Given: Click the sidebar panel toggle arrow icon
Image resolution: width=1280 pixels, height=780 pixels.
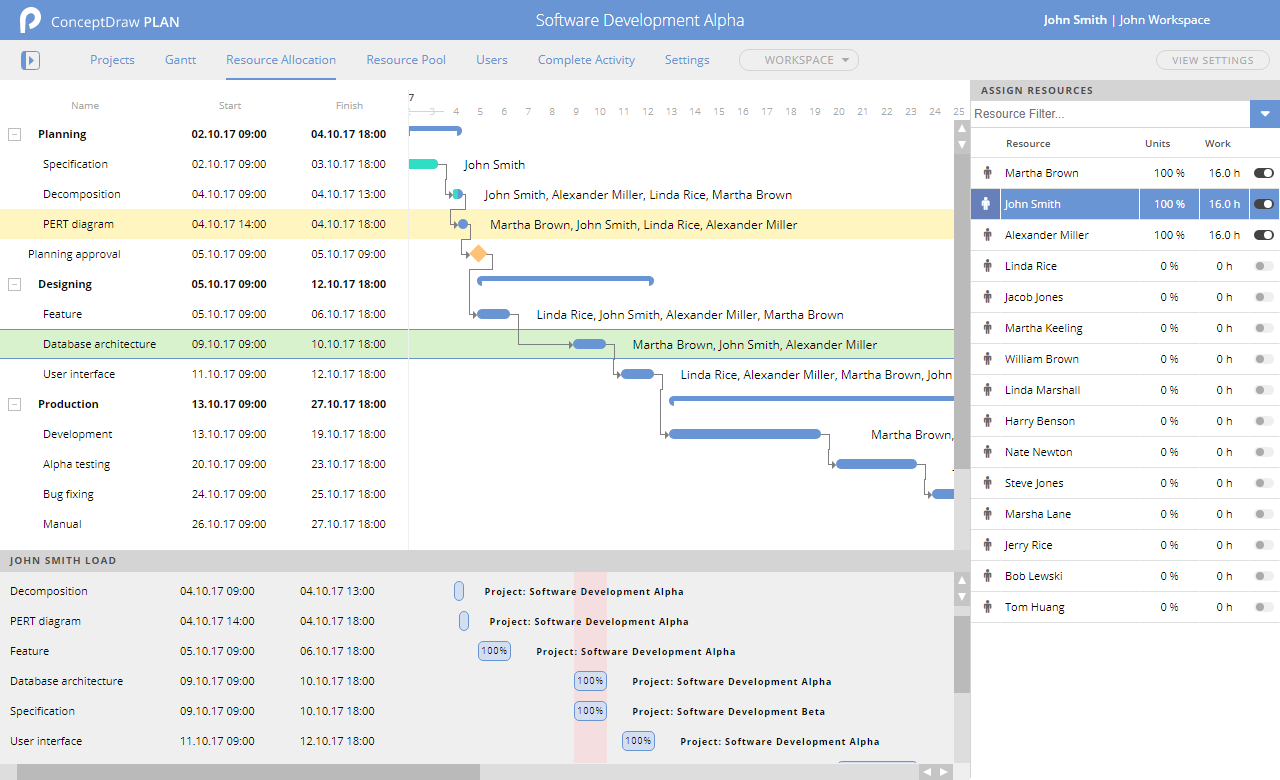Looking at the screenshot, I should click(30, 61).
